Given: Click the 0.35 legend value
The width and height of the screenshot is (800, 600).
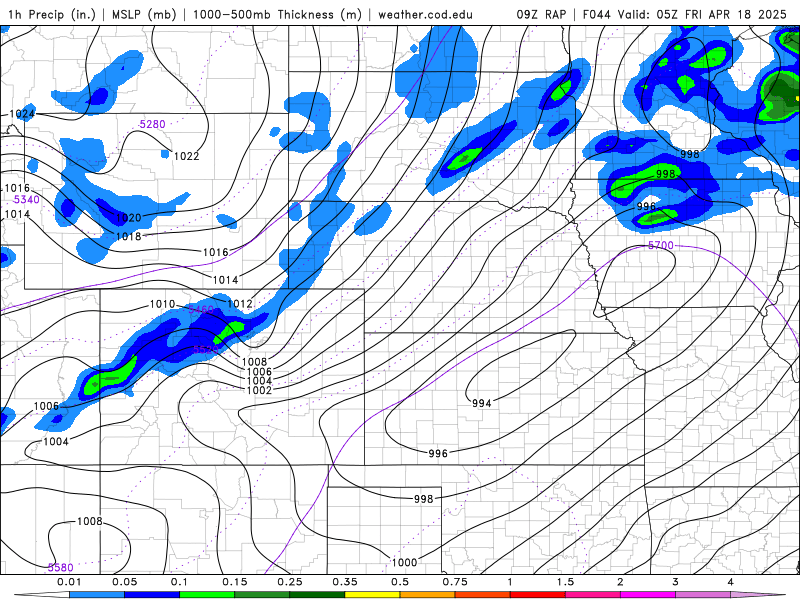Looking at the screenshot, I should (x=345, y=582).
